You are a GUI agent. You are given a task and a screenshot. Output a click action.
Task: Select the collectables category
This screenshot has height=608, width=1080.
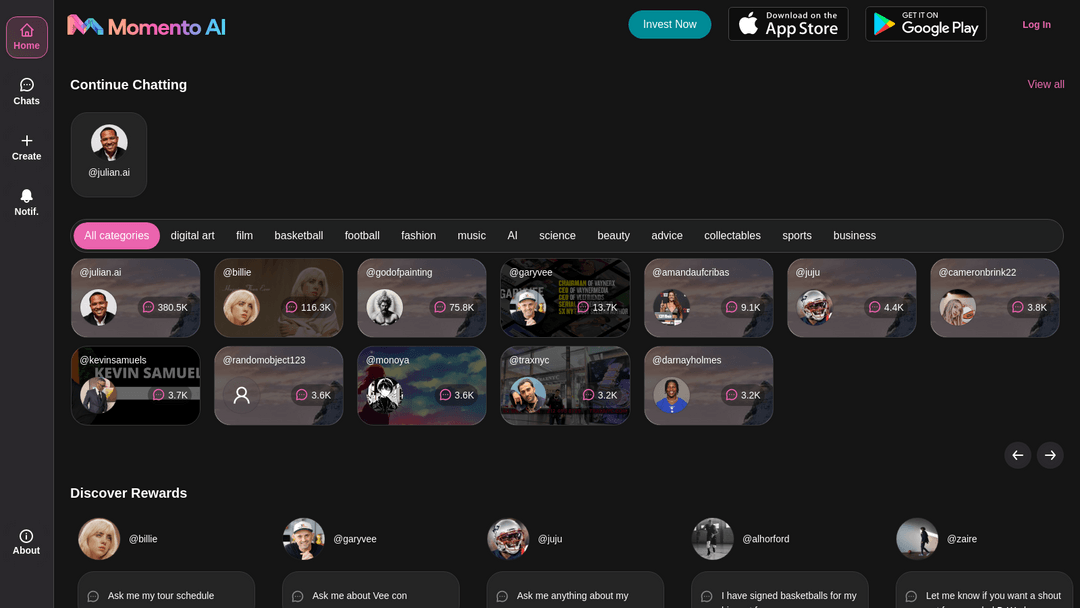pos(732,235)
